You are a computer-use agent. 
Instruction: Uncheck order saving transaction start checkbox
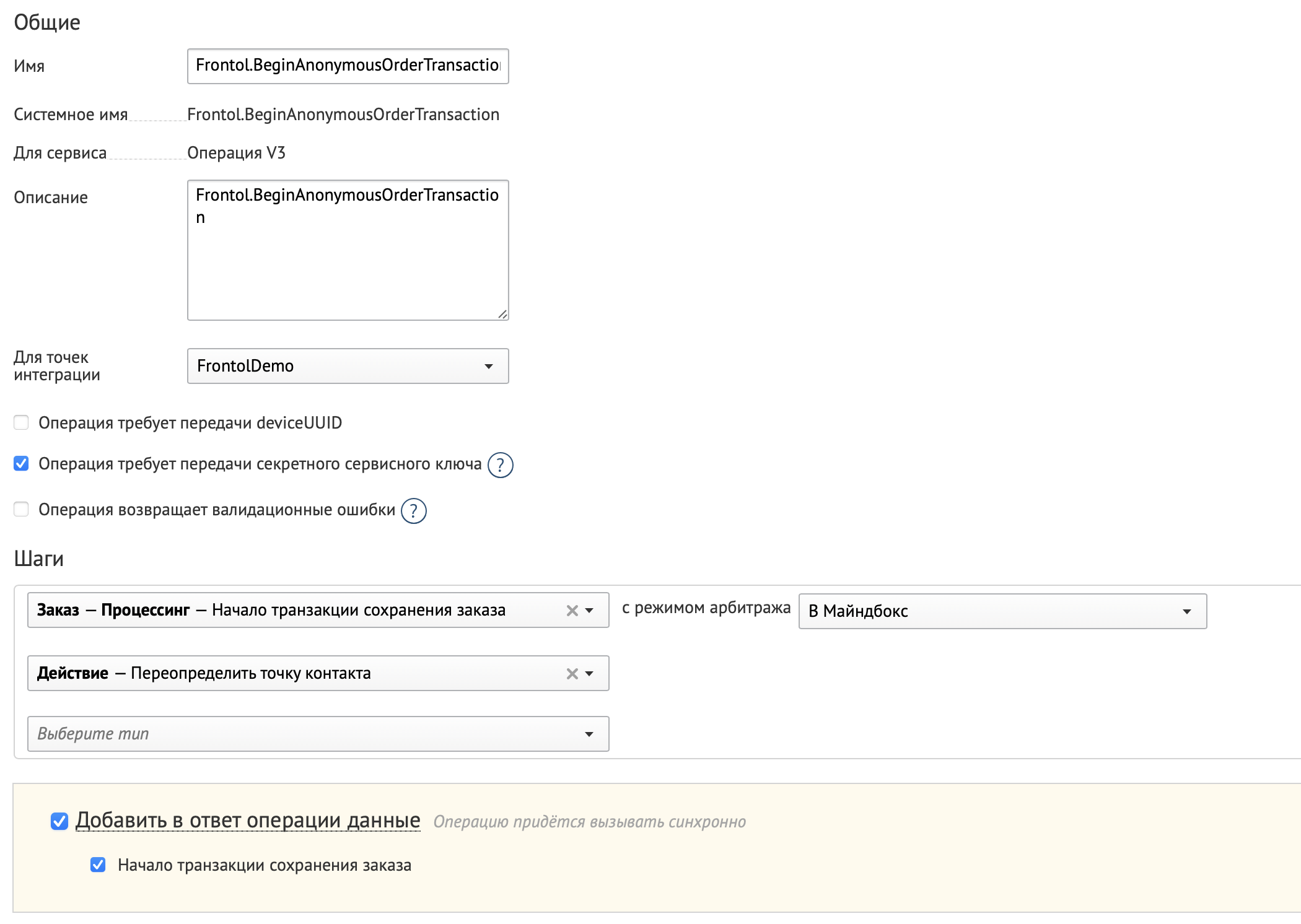pyautogui.click(x=98, y=865)
